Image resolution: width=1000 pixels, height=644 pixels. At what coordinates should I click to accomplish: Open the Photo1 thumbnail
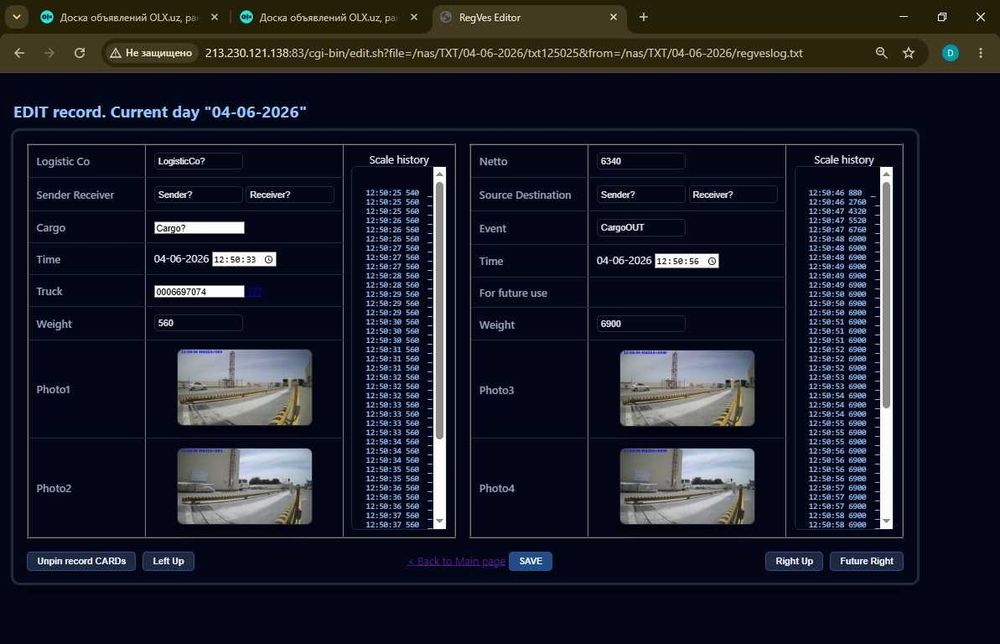tap(244, 387)
